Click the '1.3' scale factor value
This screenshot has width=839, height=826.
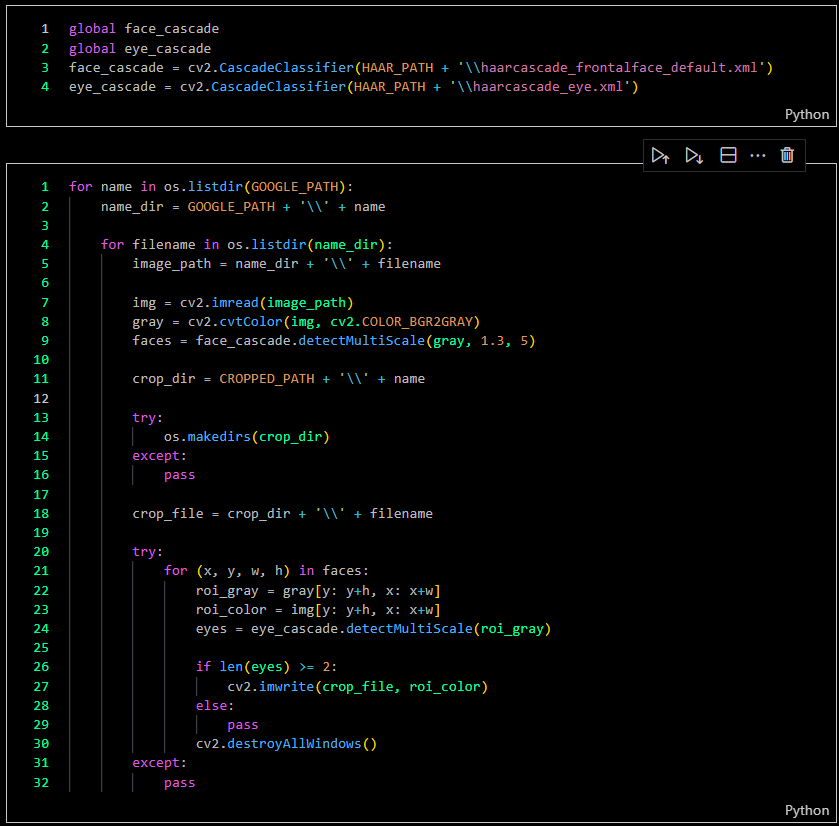492,341
